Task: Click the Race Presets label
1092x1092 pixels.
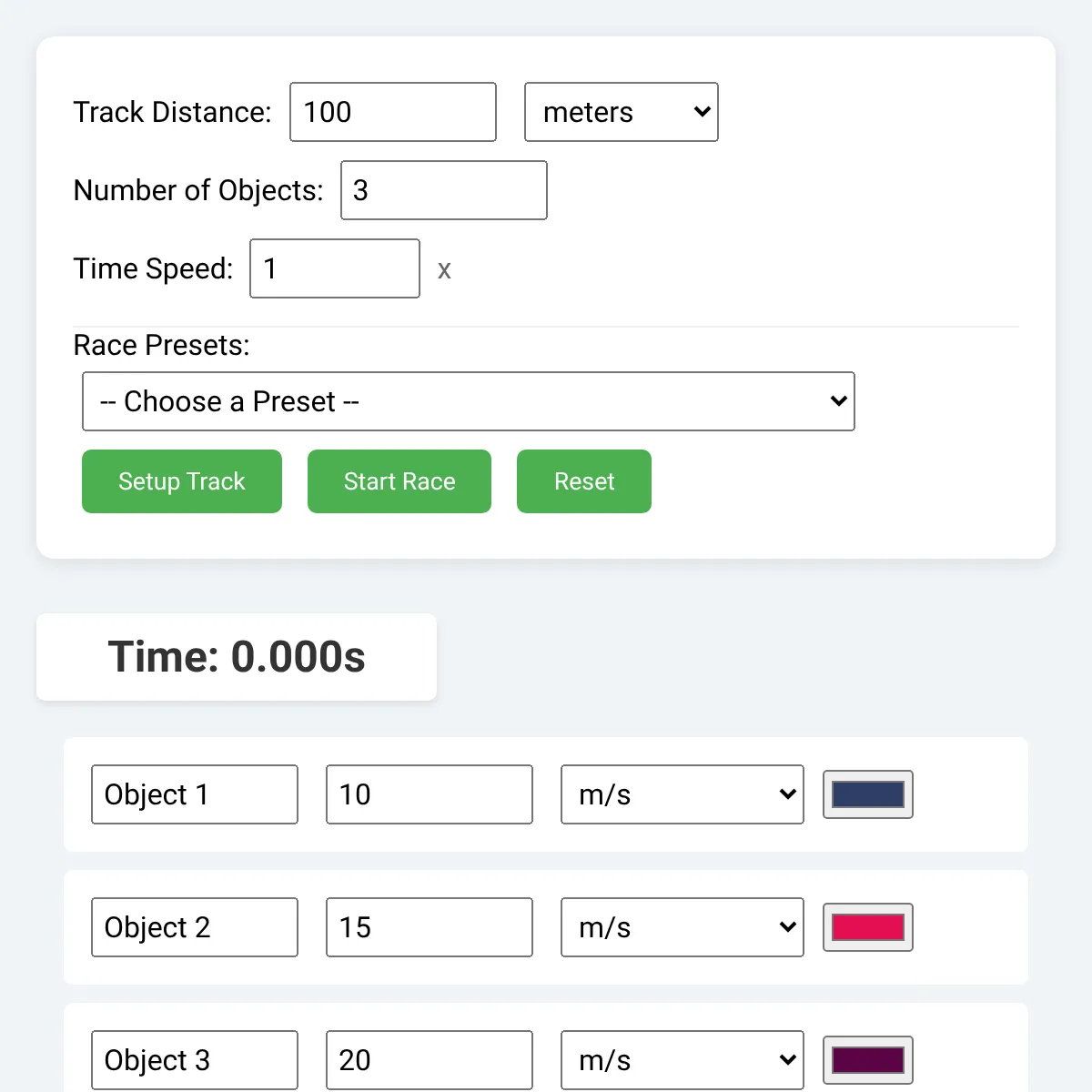Action: (x=161, y=345)
